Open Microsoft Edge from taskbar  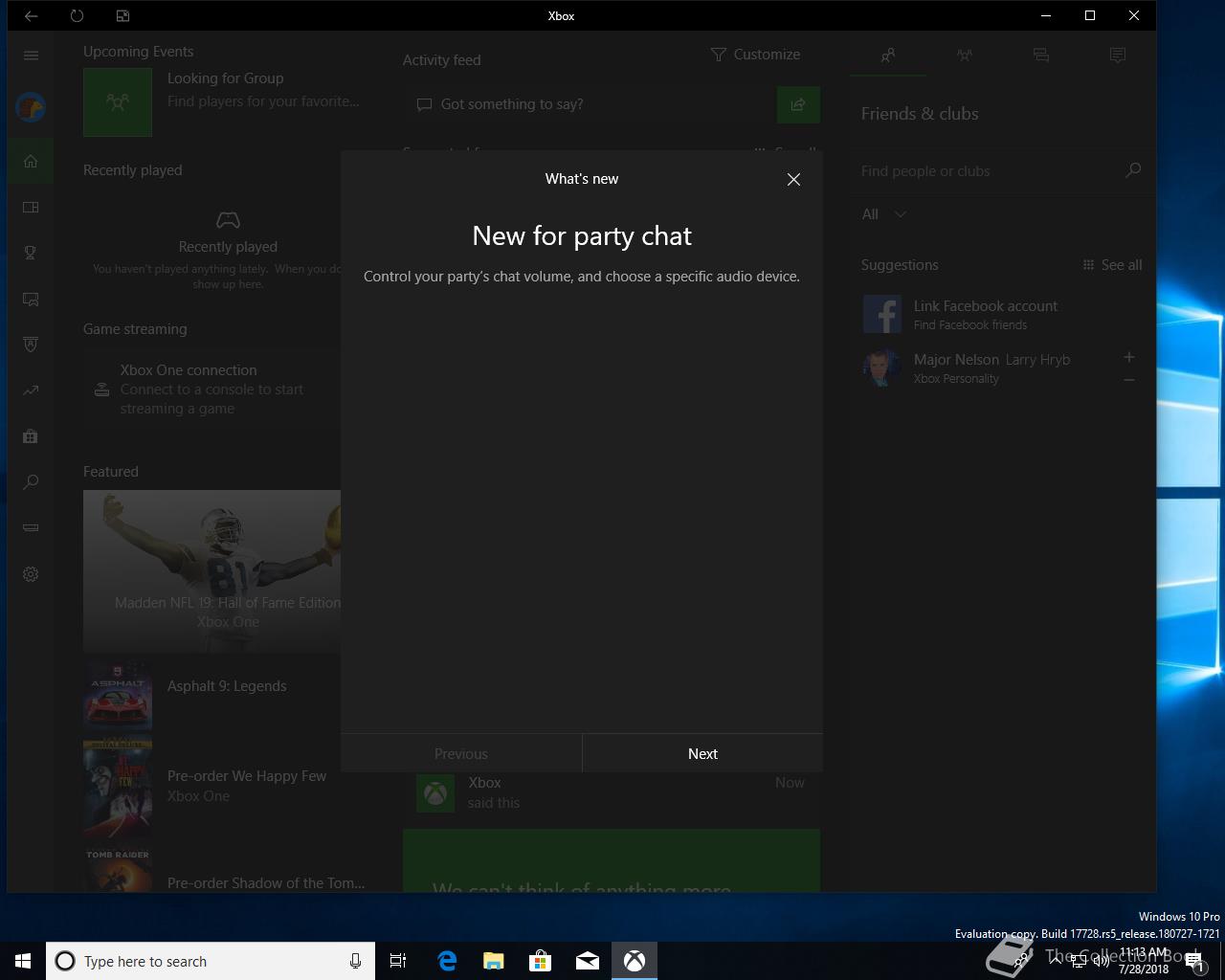tap(447, 961)
